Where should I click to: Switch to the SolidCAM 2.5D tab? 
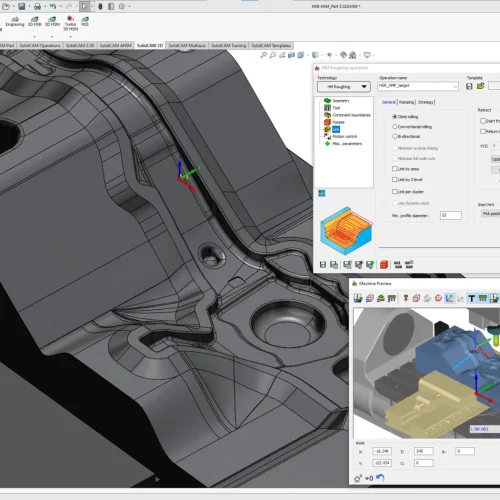(x=80, y=45)
